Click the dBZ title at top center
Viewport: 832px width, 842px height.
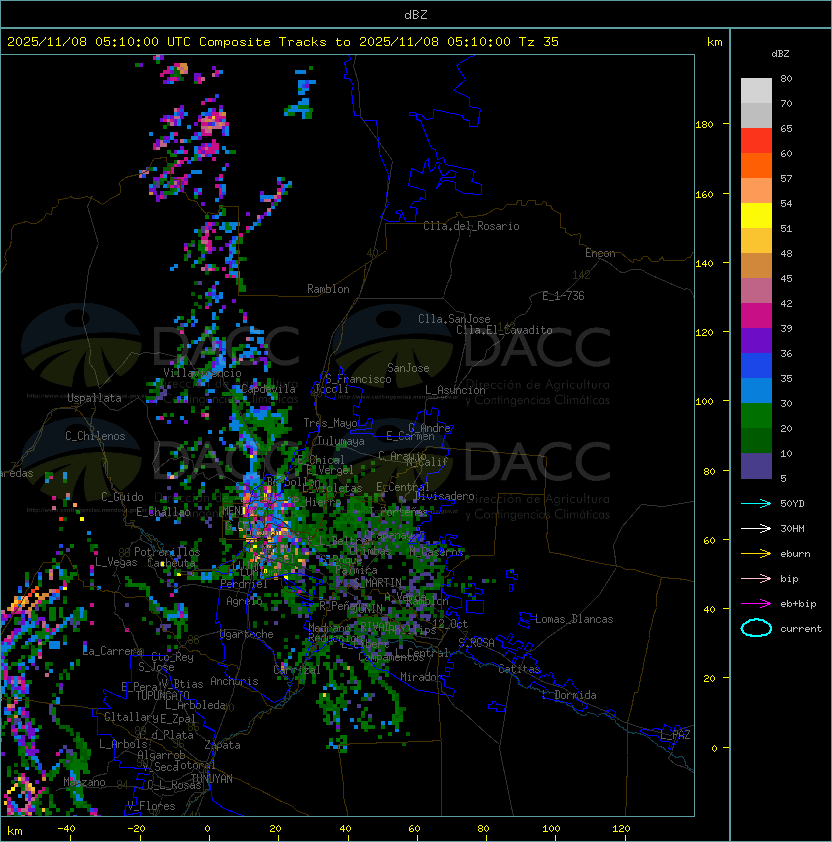pos(416,14)
